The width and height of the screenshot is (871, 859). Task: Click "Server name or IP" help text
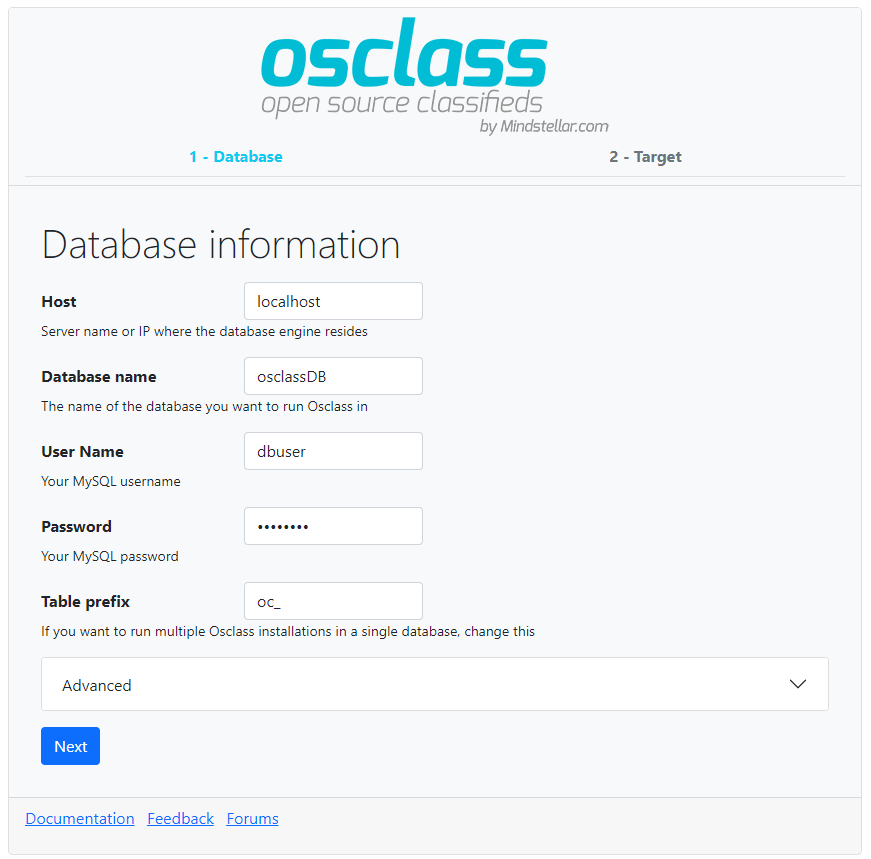204,332
